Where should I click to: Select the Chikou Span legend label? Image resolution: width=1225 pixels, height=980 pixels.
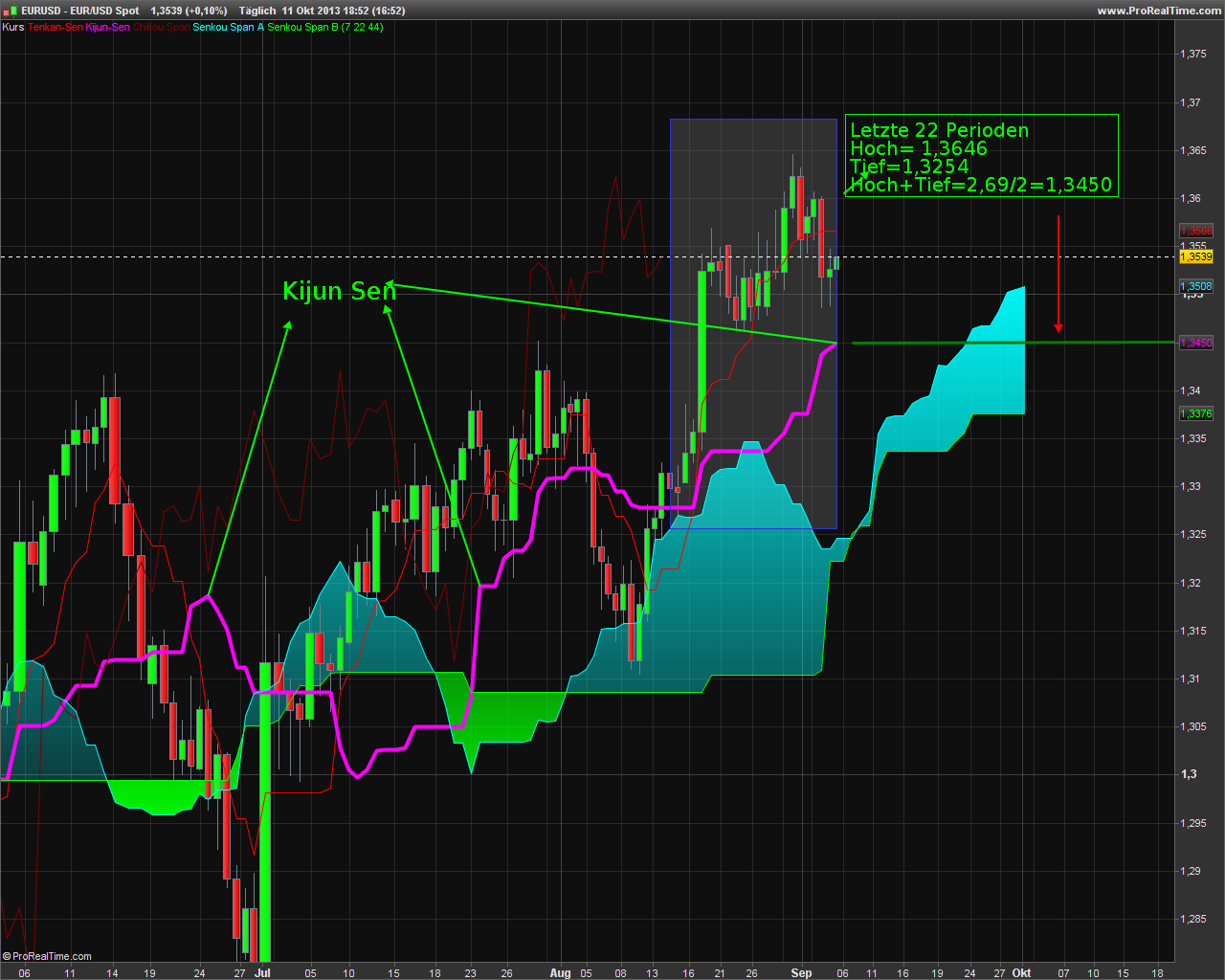pos(161,27)
